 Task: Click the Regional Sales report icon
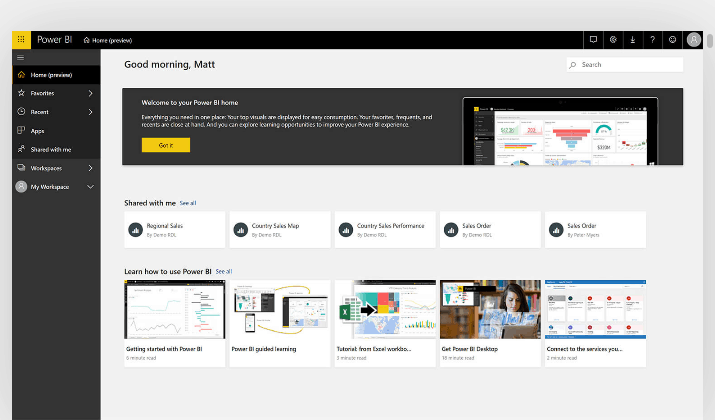pos(135,230)
